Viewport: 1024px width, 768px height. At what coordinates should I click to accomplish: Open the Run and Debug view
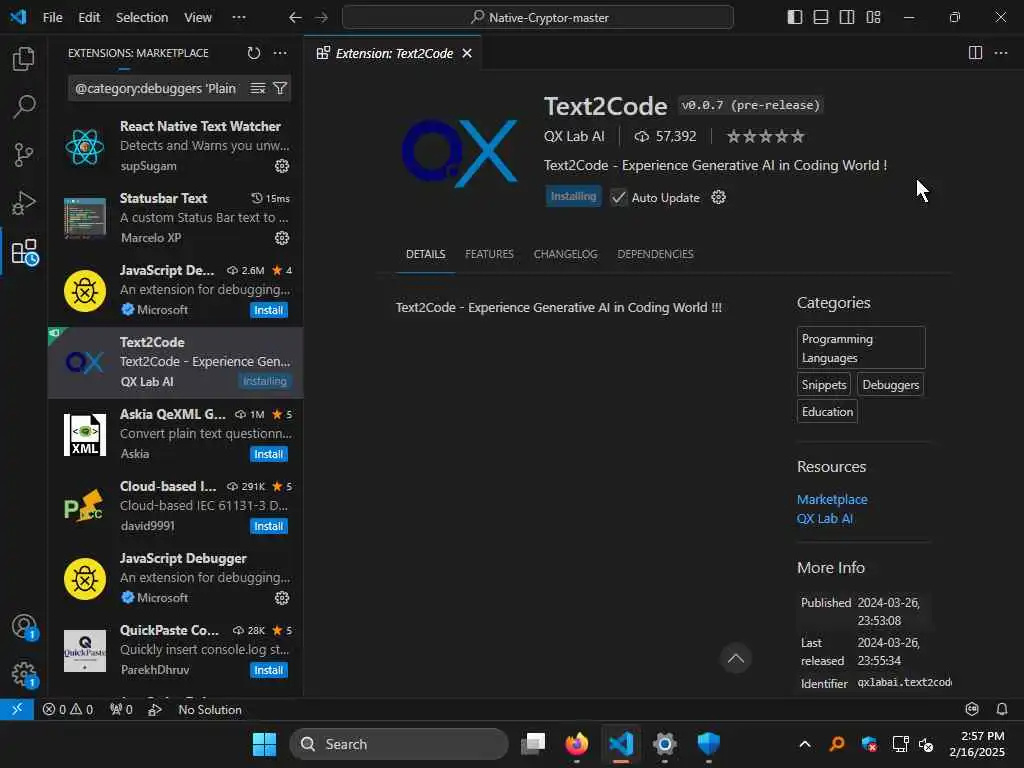(24, 203)
